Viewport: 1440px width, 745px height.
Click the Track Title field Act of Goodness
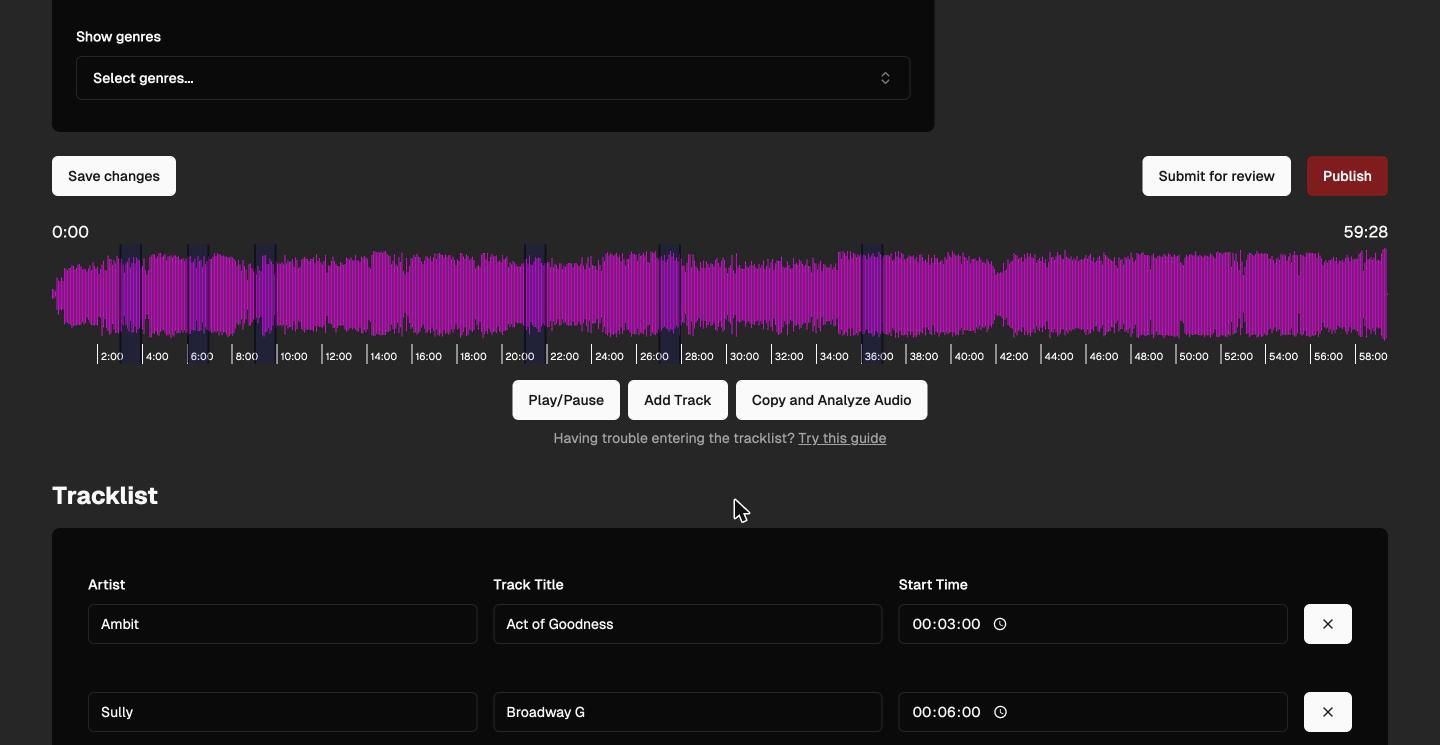688,624
